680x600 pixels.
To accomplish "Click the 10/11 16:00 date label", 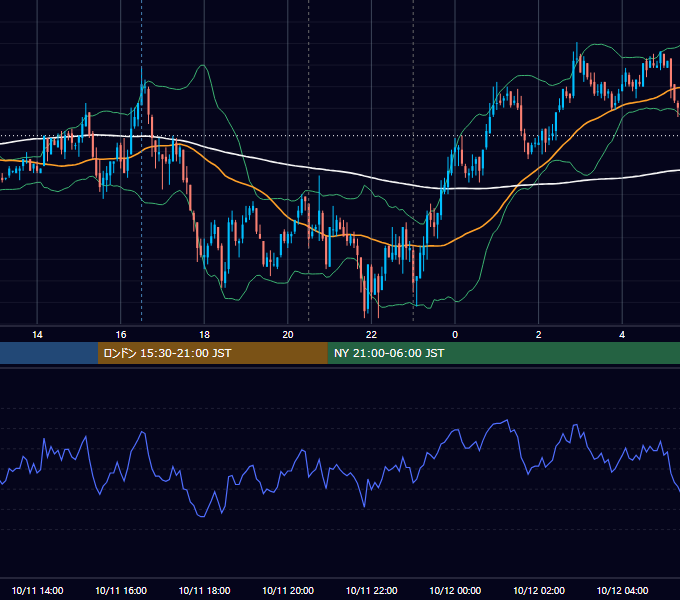I will pyautogui.click(x=121, y=590).
